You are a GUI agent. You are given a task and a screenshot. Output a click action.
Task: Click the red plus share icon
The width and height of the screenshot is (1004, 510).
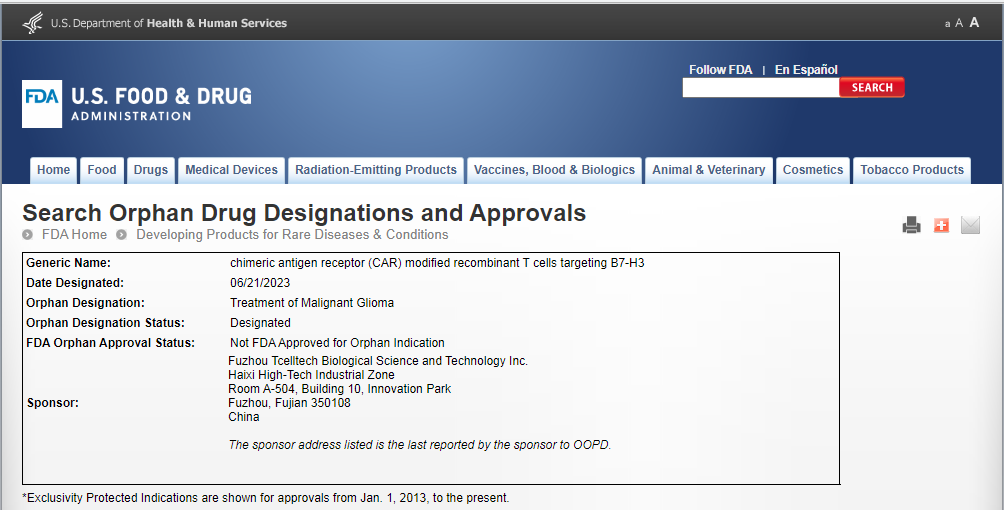(941, 225)
